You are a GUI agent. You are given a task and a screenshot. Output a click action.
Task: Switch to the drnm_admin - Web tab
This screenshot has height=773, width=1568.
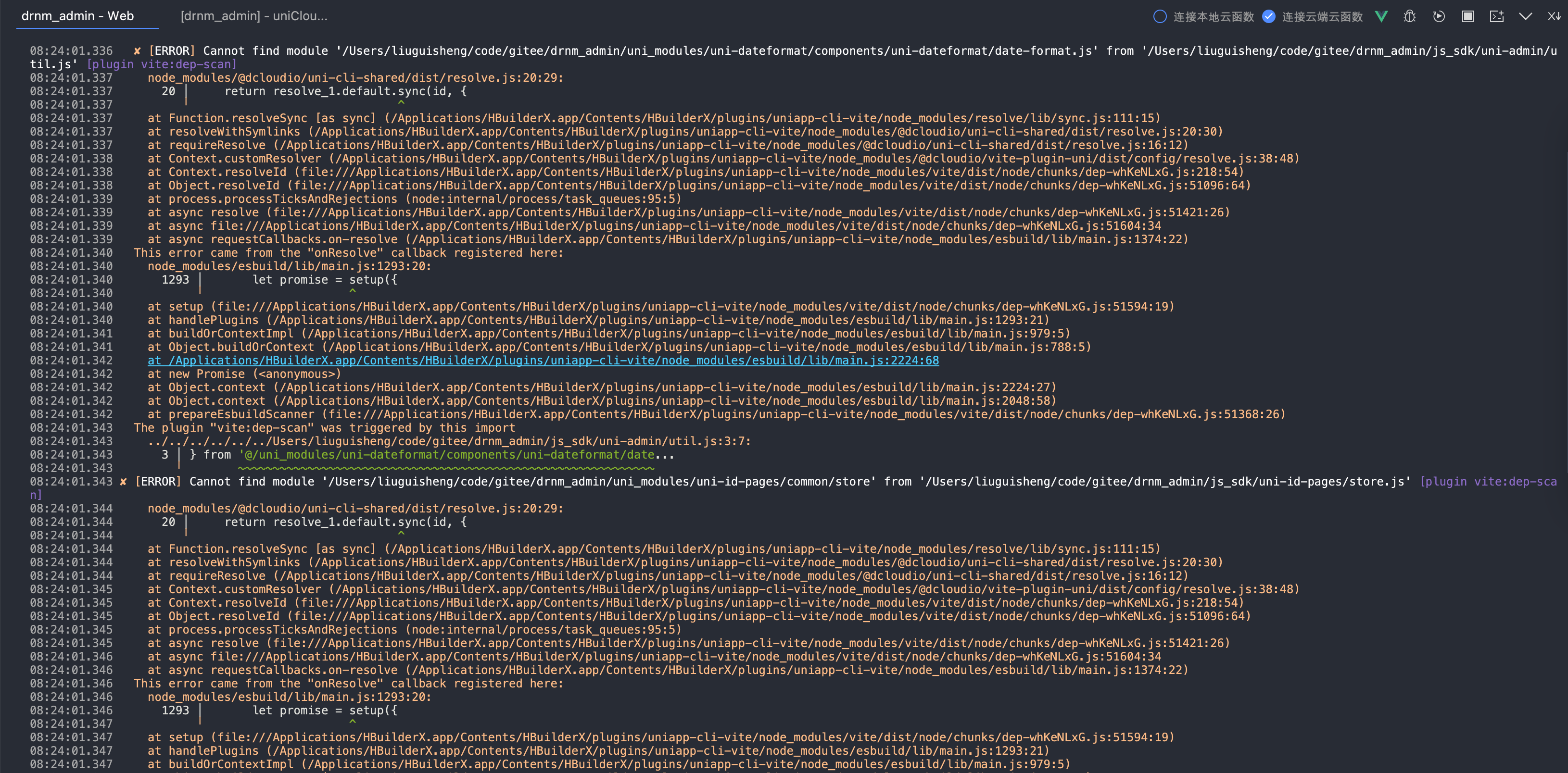point(78,16)
